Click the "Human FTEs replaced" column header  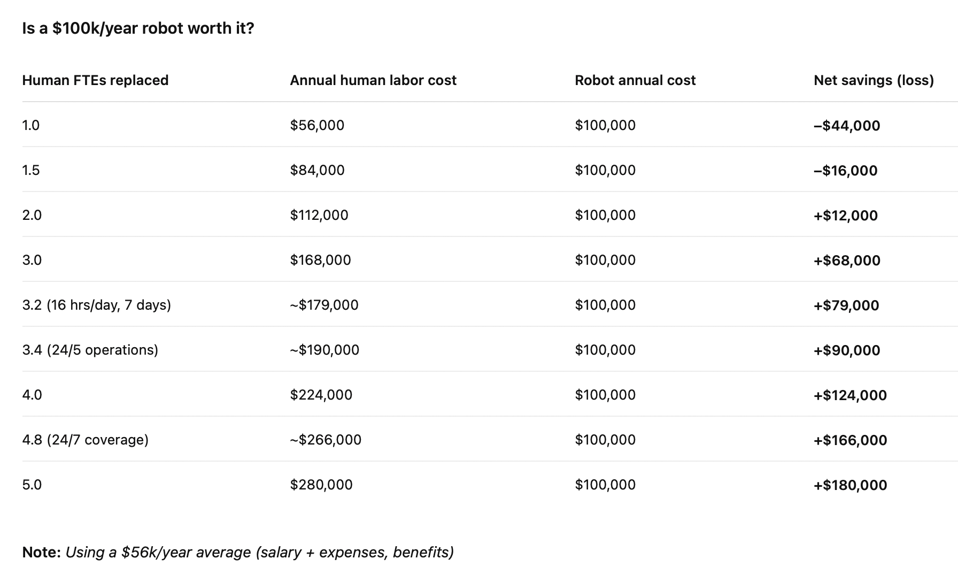tap(95, 80)
